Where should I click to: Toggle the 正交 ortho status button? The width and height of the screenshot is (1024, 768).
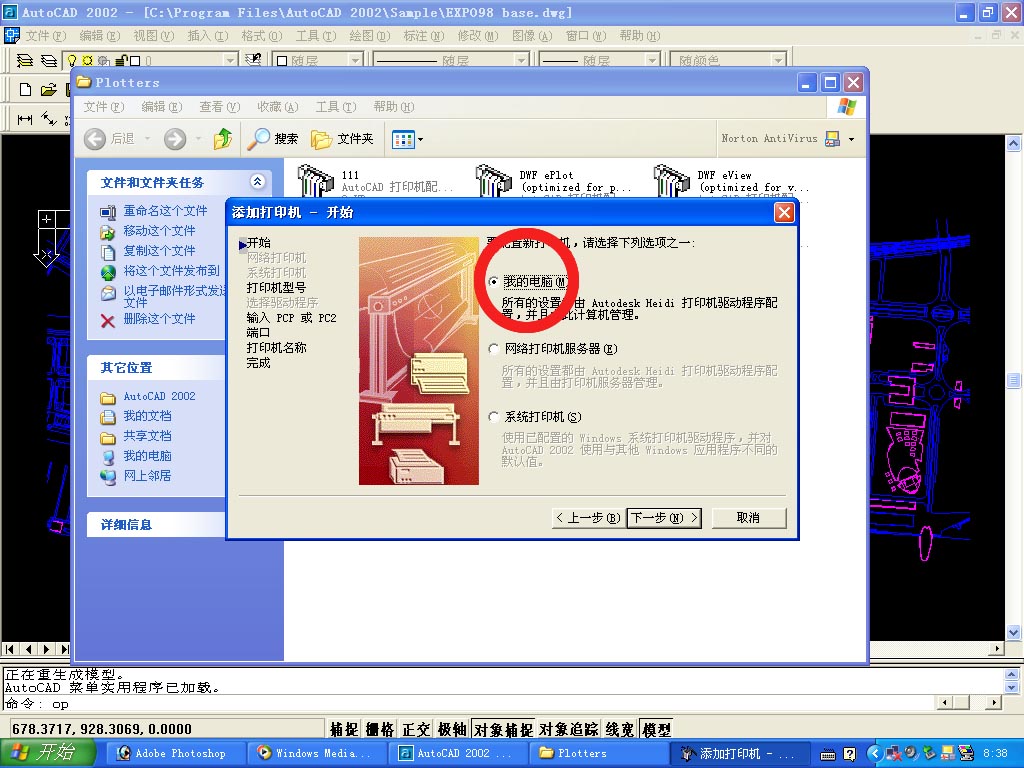click(416, 729)
